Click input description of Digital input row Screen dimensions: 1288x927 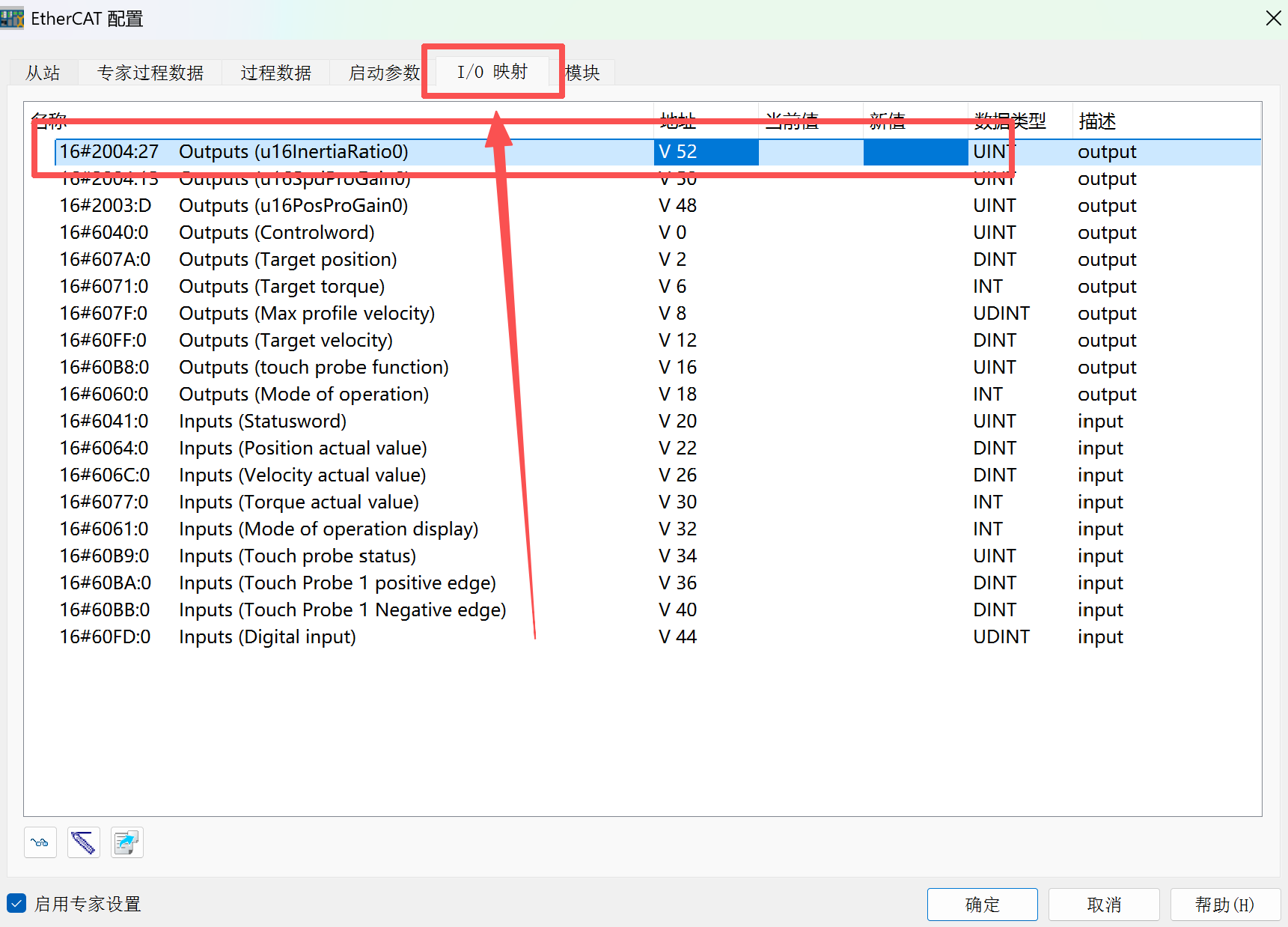[x=1100, y=637]
